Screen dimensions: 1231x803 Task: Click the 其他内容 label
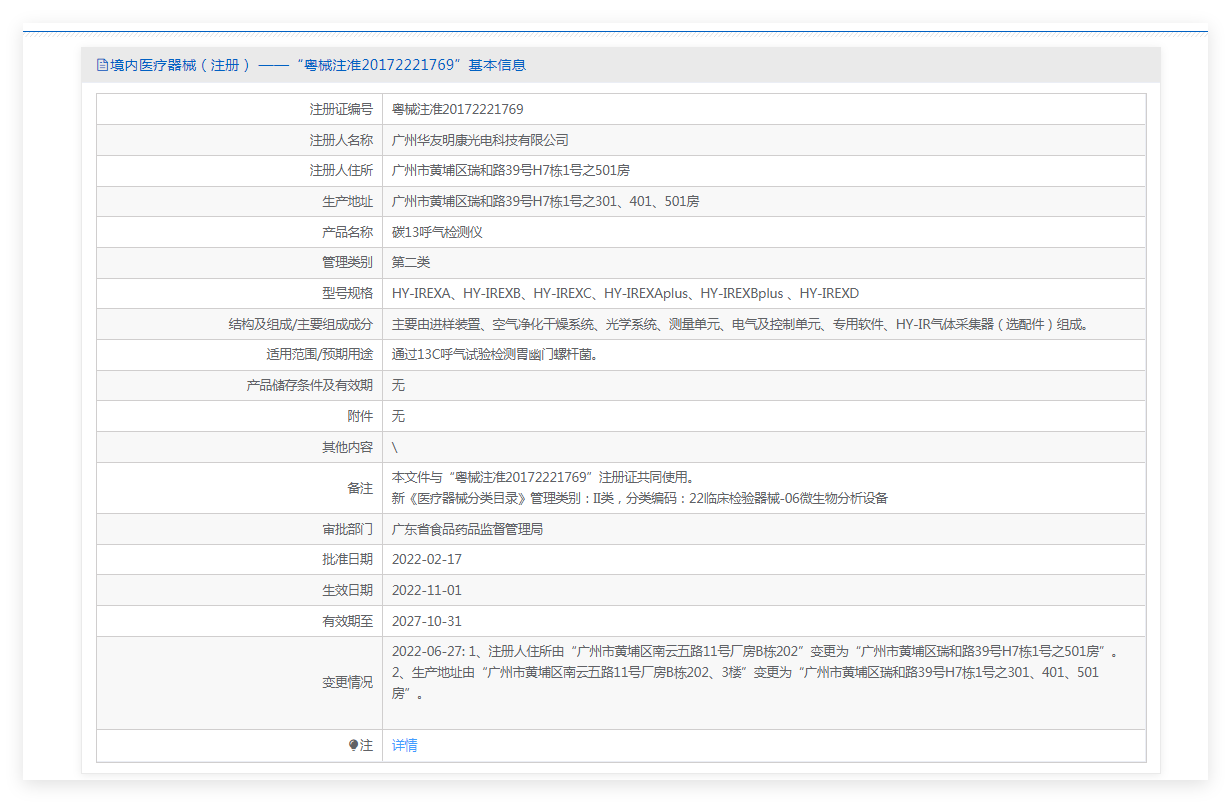(x=347, y=447)
